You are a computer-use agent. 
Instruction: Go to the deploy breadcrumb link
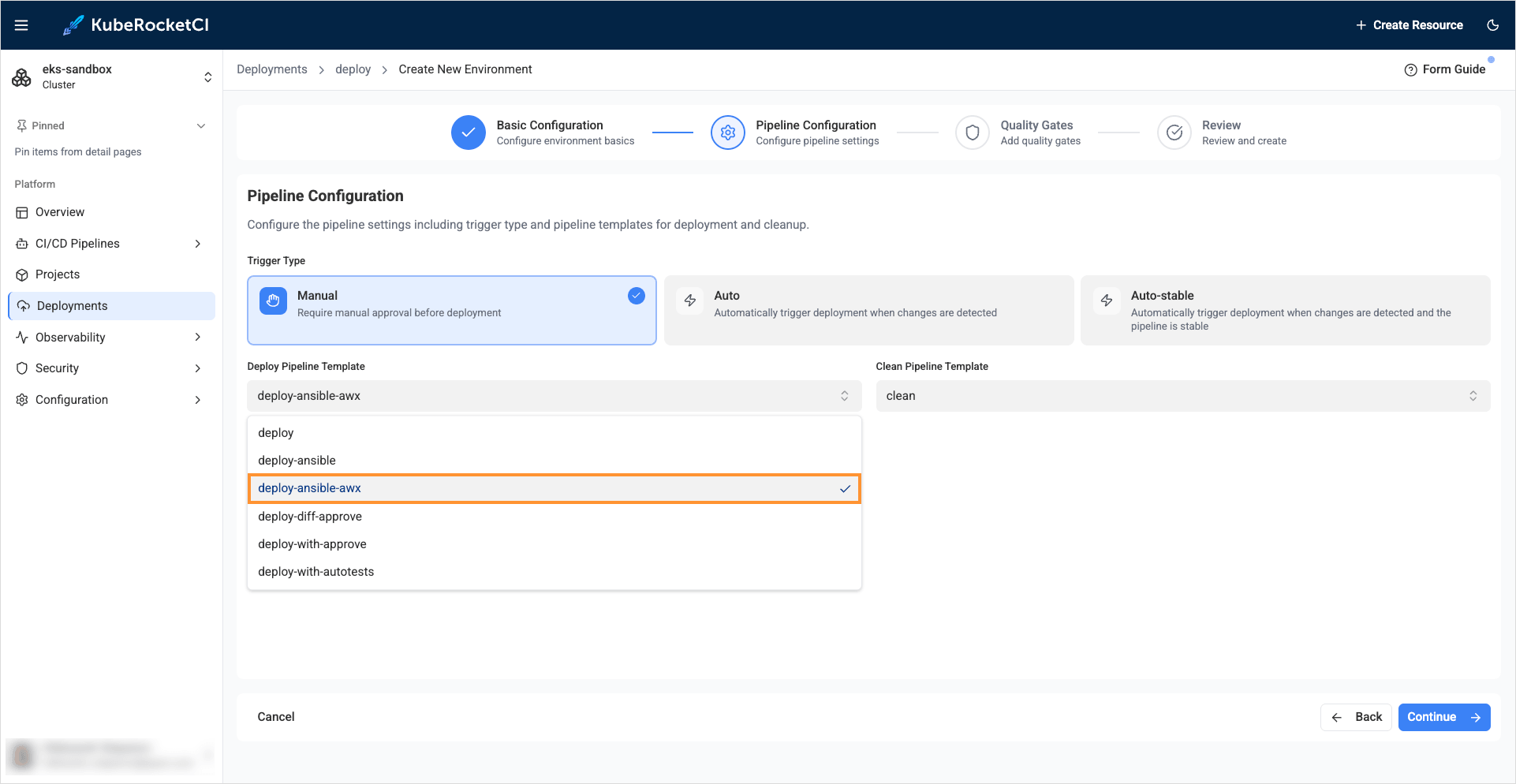[x=353, y=69]
